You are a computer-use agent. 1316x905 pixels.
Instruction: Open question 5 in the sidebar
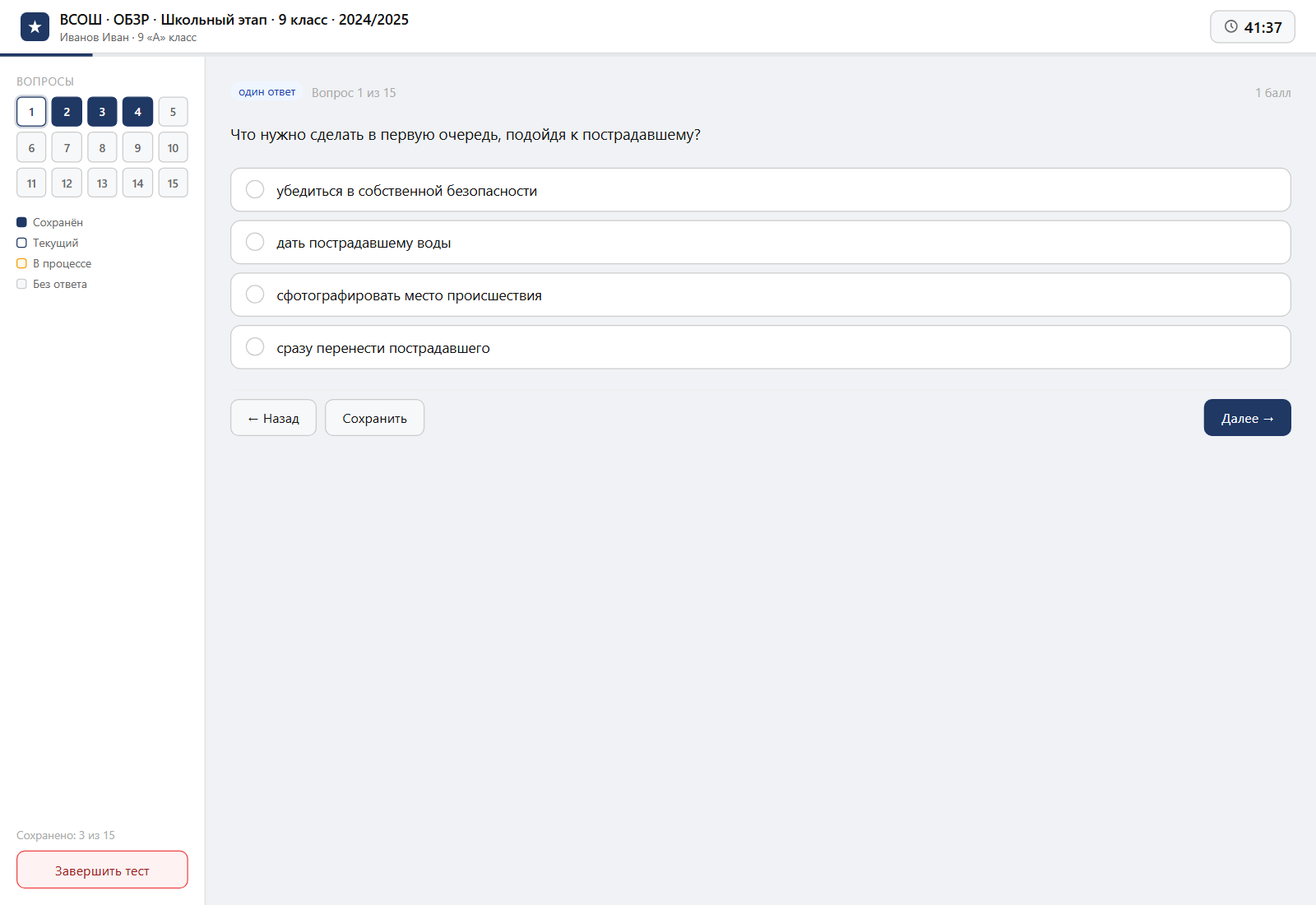click(173, 112)
